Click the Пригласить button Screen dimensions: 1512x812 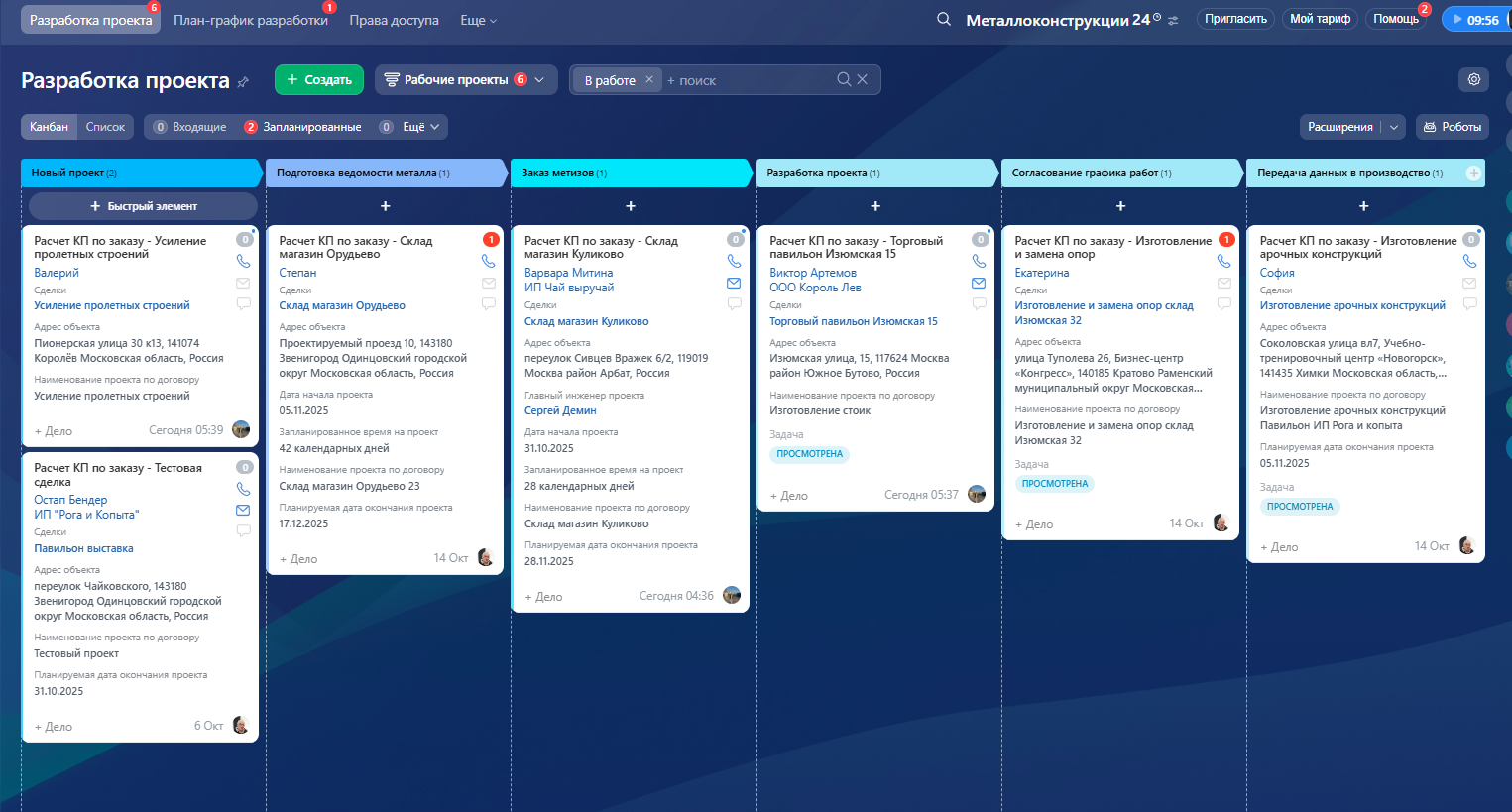(1235, 19)
